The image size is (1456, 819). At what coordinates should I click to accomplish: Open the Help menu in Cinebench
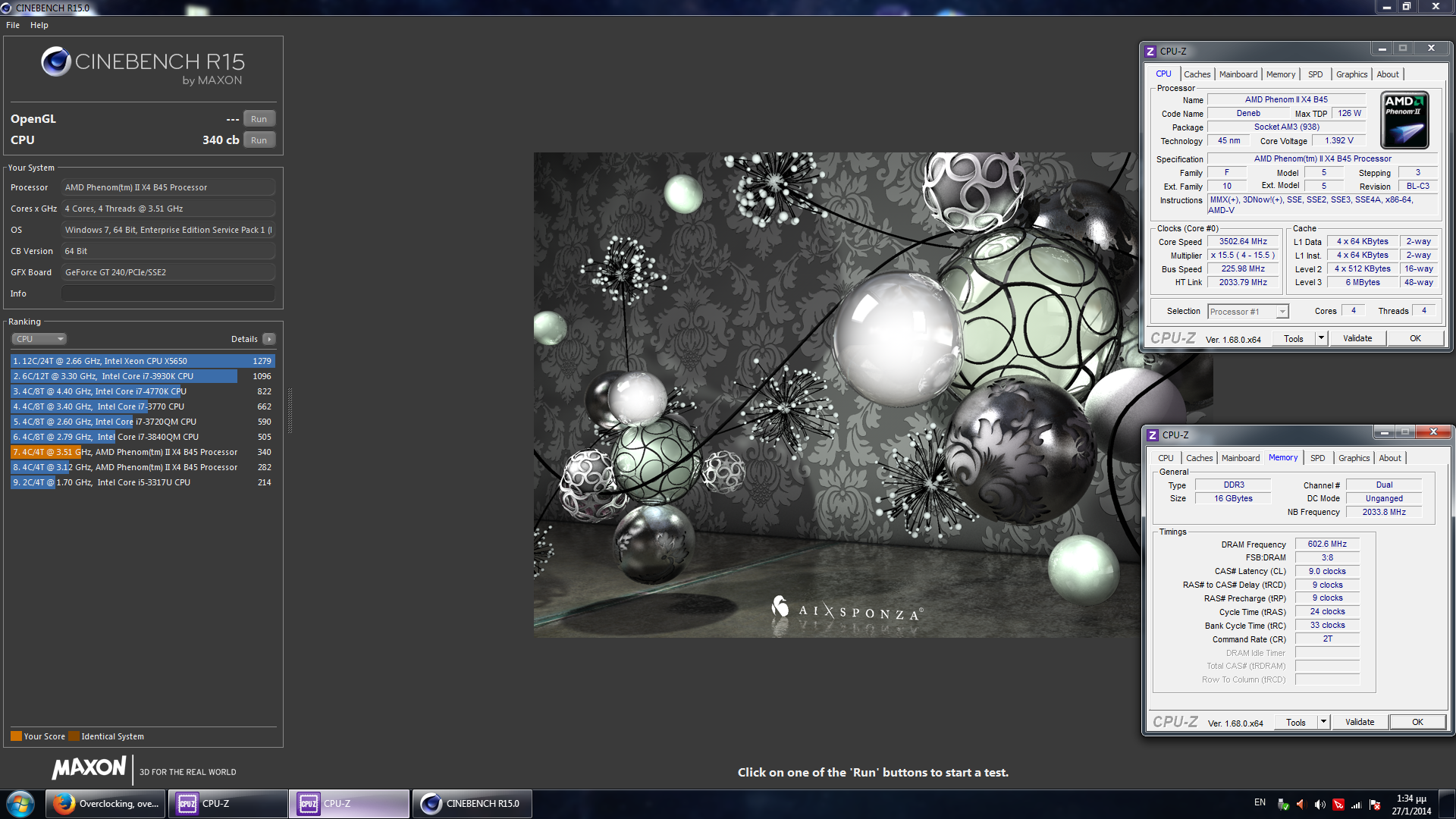(39, 25)
